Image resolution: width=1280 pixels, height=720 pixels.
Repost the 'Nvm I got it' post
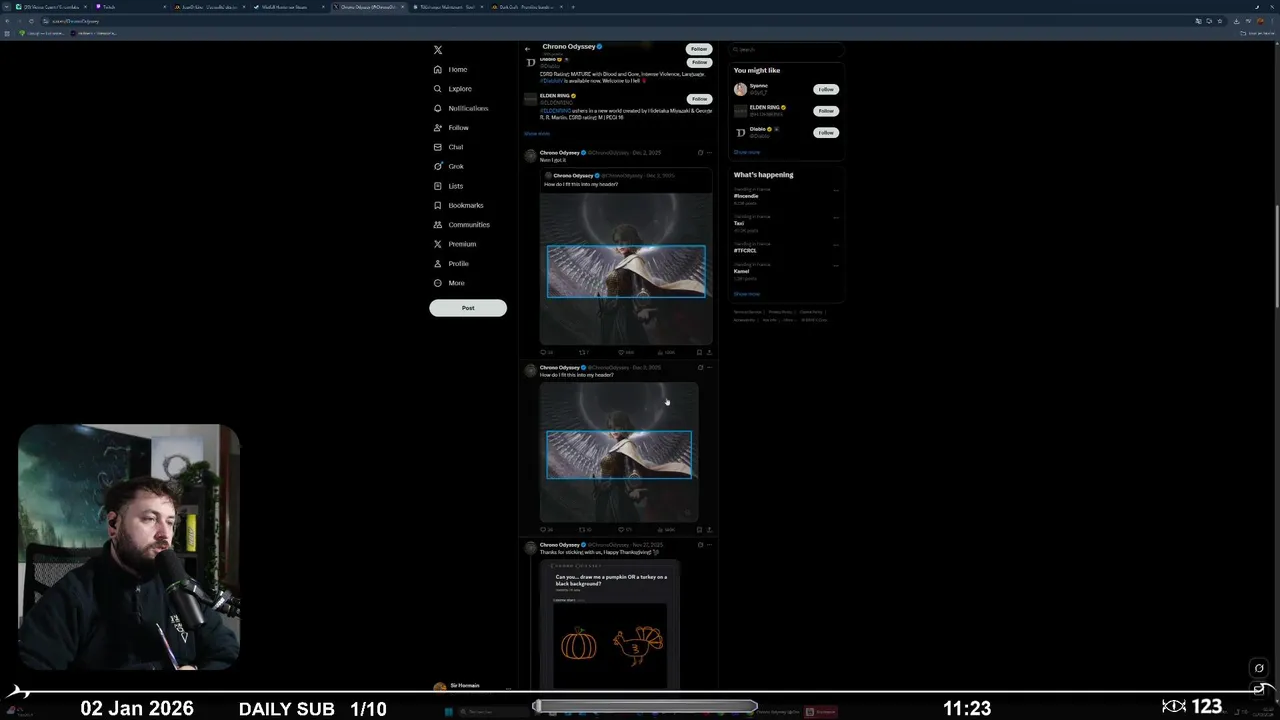(x=584, y=352)
